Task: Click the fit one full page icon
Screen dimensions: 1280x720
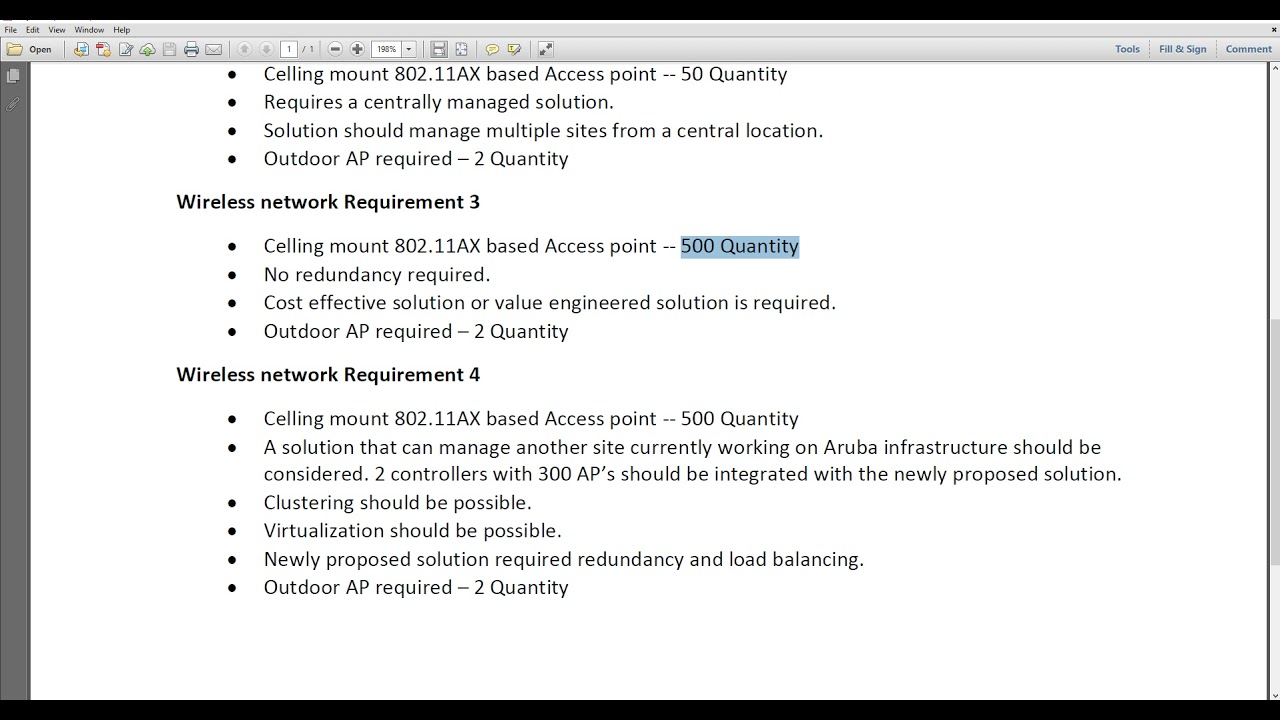Action: pos(461,49)
